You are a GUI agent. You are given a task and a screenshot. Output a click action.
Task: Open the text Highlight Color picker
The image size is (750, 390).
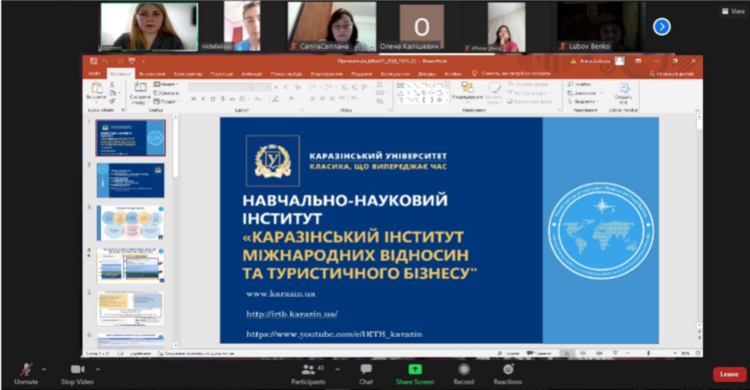pos(276,99)
